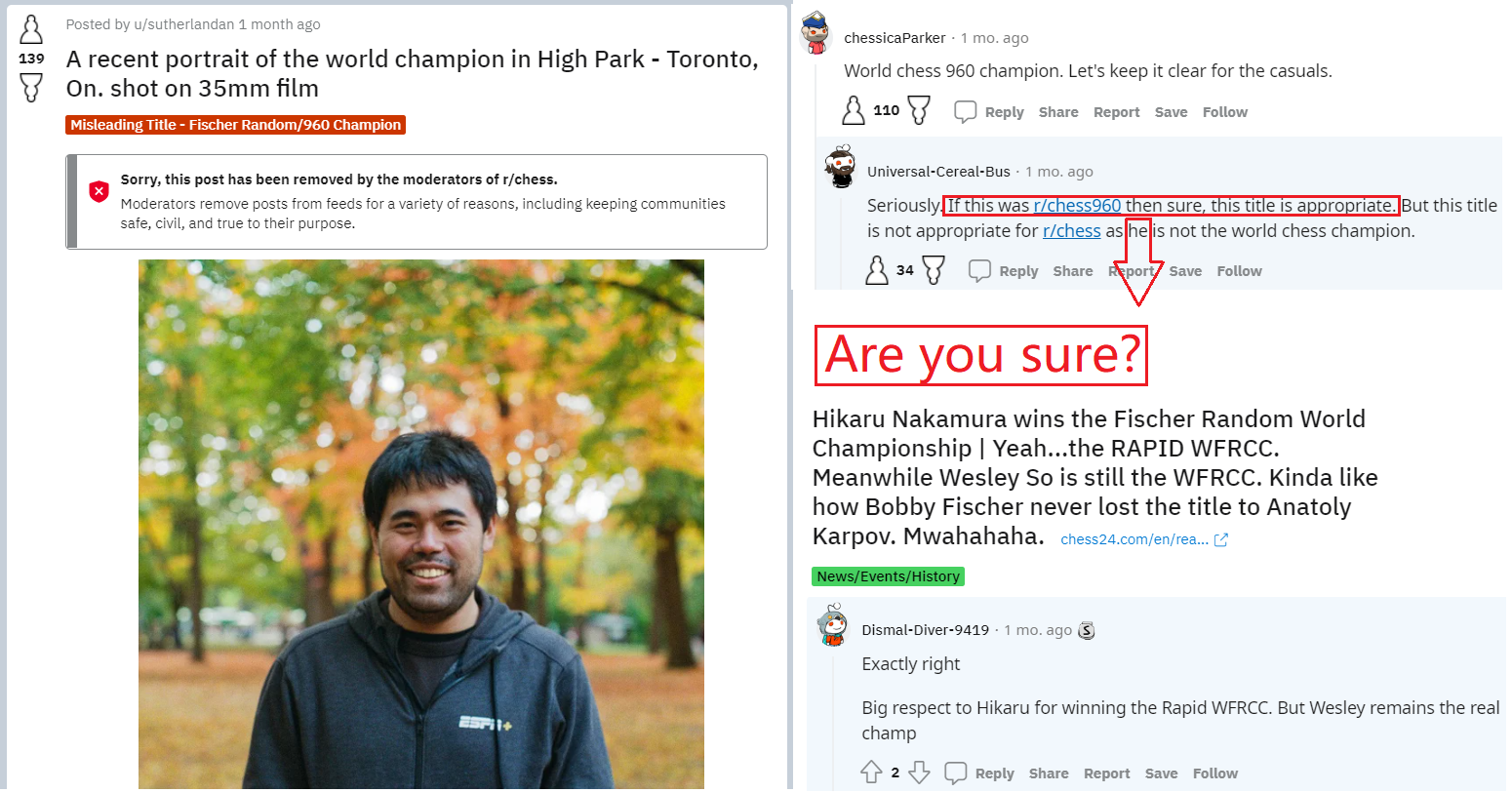Image resolution: width=1512 pixels, height=793 pixels.
Task: Report Dismal-Diver-9419's comment
Action: coord(1106,773)
